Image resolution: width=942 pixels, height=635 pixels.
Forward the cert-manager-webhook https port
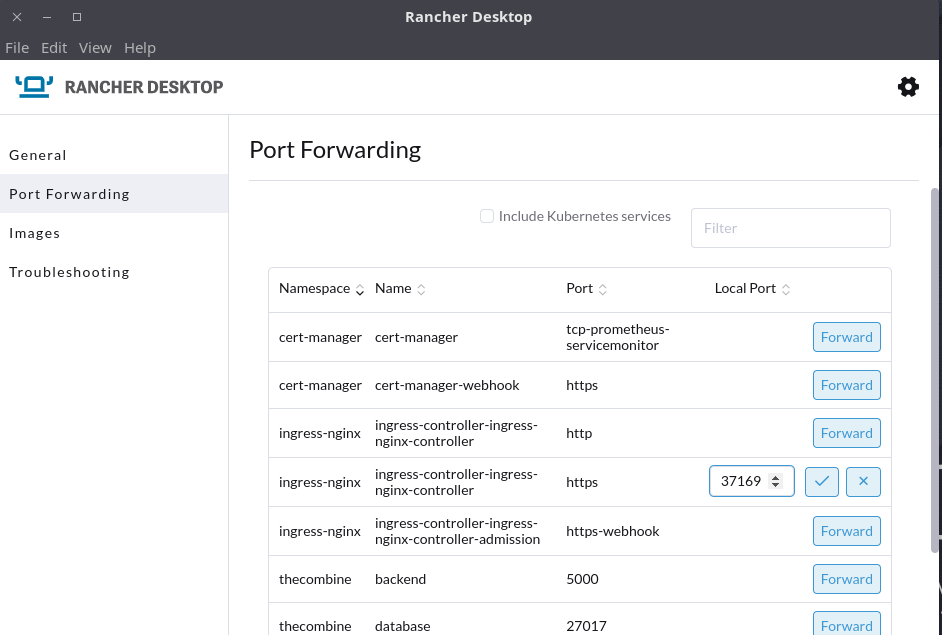(846, 385)
